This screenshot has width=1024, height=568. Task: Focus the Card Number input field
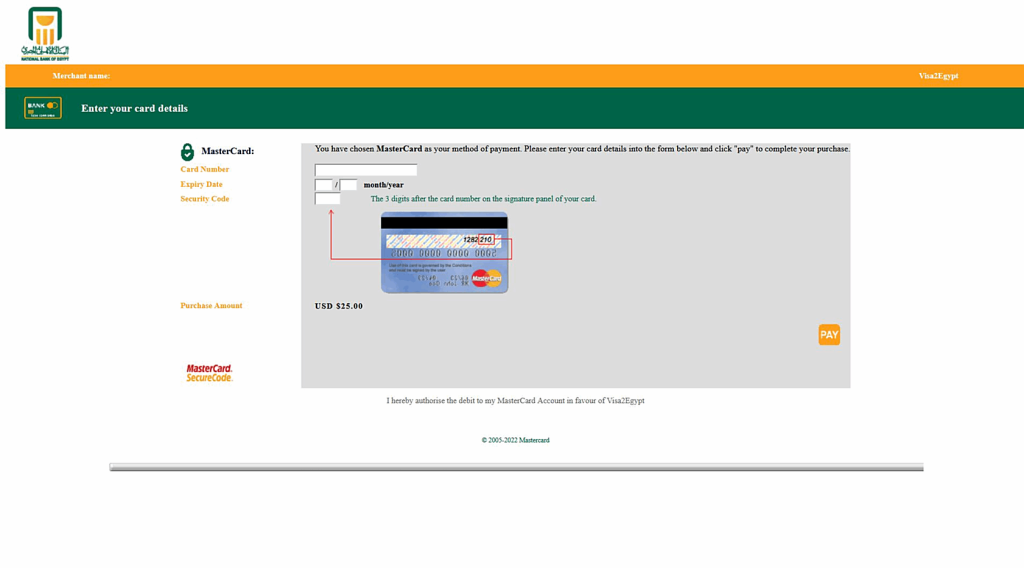[x=365, y=170]
